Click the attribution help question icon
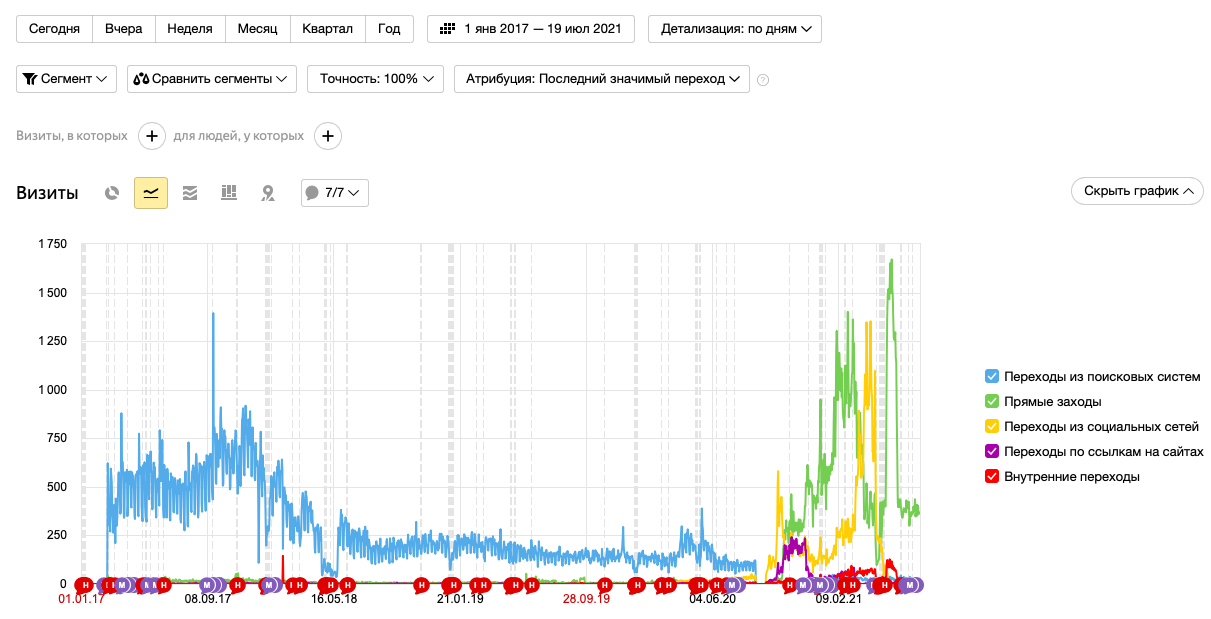The height and width of the screenshot is (619, 1211). 763,80
